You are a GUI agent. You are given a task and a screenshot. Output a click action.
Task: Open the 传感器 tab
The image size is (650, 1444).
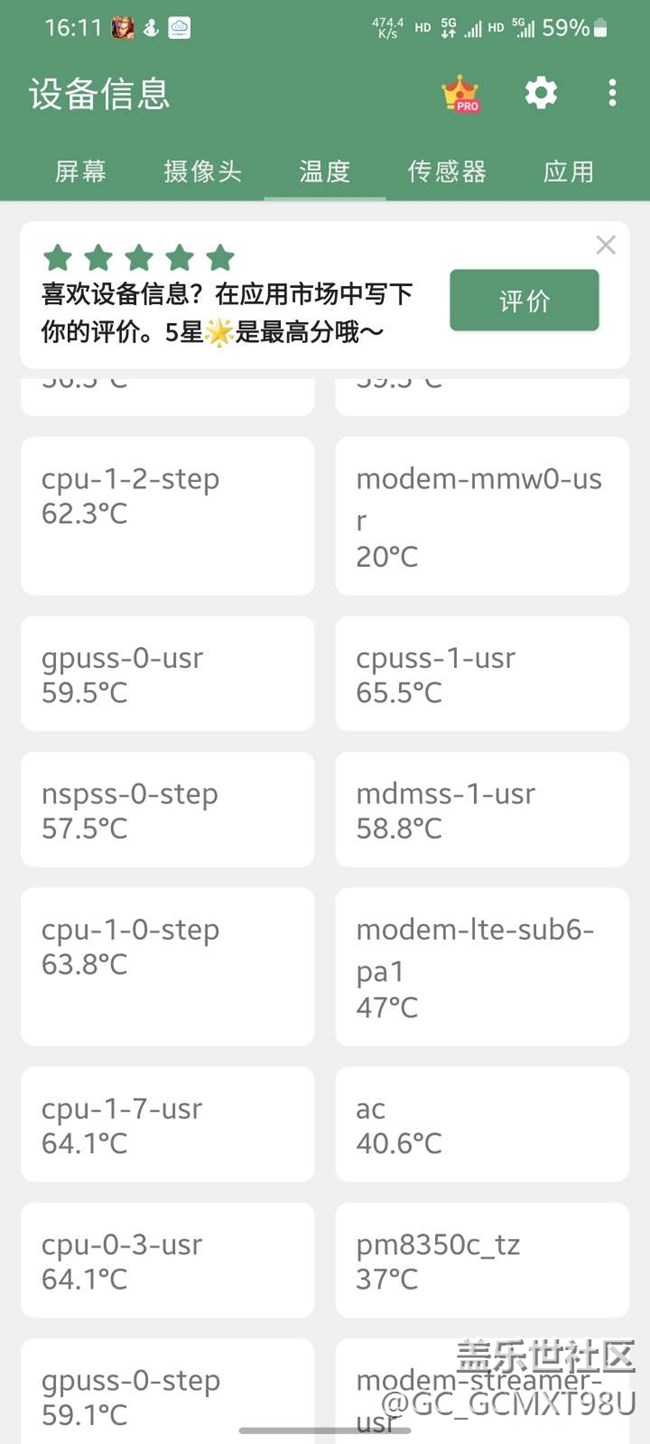(x=447, y=172)
